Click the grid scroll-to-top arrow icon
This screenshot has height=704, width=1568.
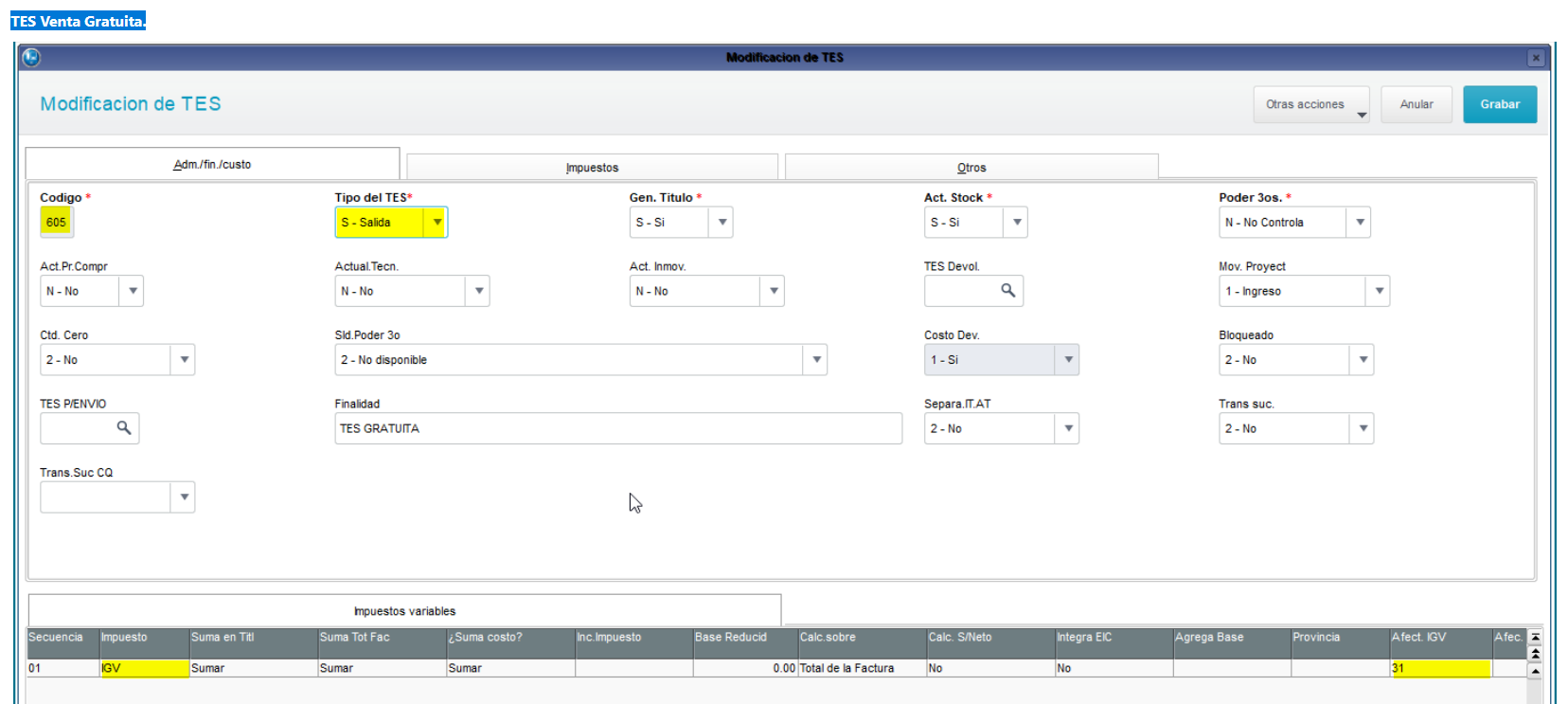pyautogui.click(x=1536, y=638)
